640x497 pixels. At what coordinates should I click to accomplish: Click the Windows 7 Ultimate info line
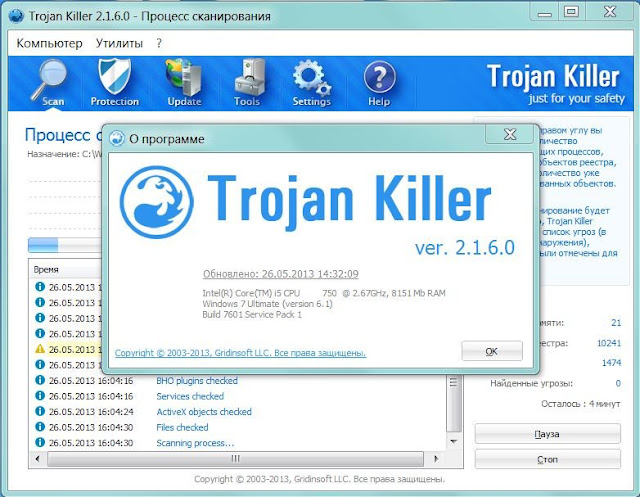[x=267, y=304]
